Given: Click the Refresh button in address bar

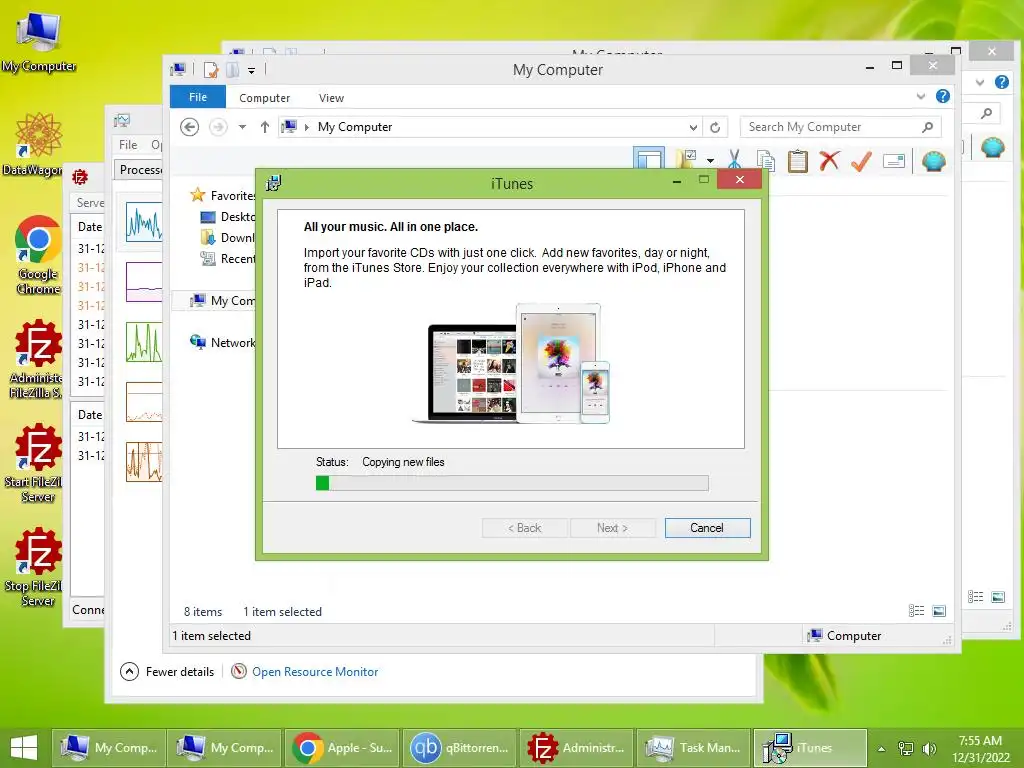Looking at the screenshot, I should (715, 127).
